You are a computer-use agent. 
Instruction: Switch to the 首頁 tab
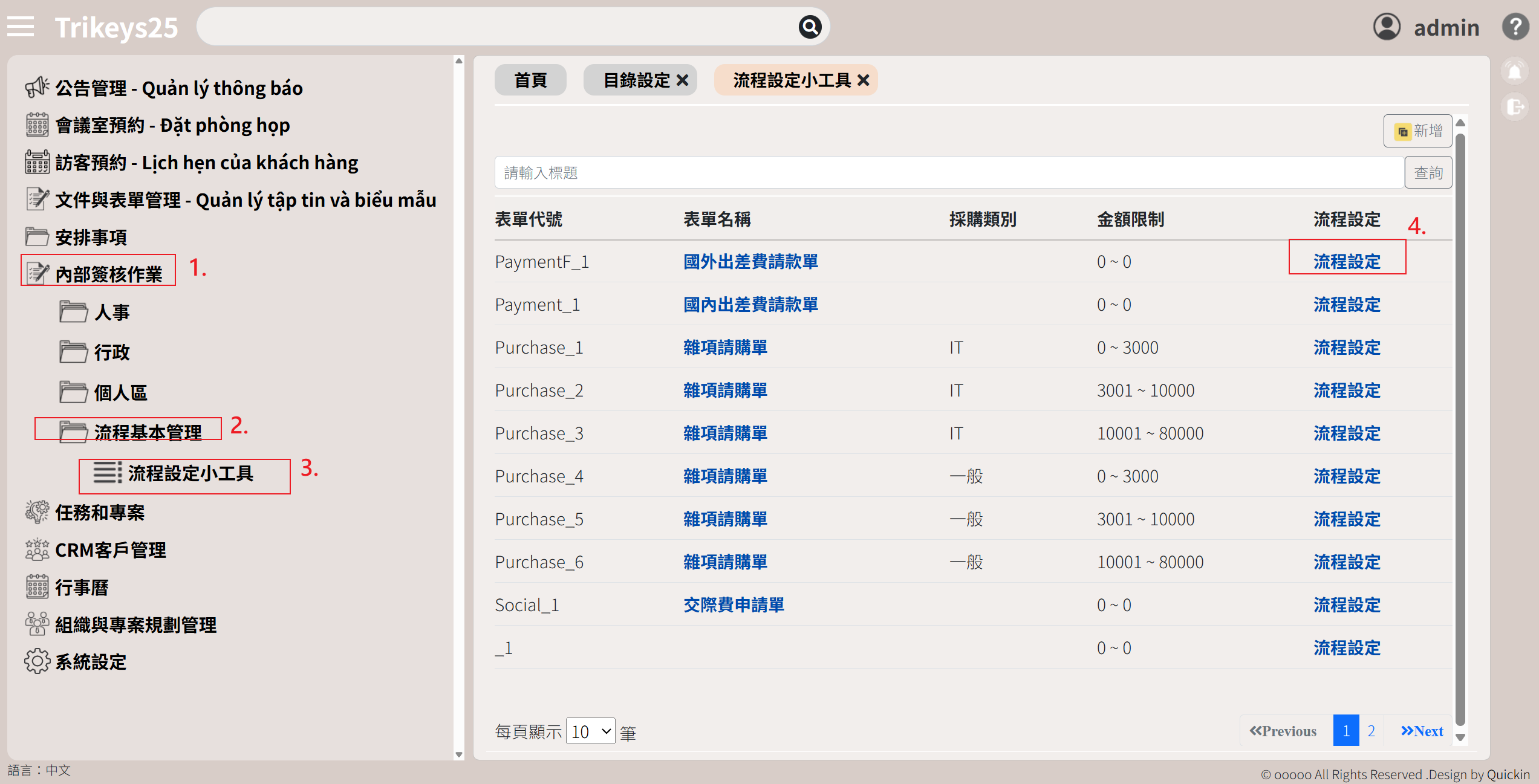(x=530, y=80)
